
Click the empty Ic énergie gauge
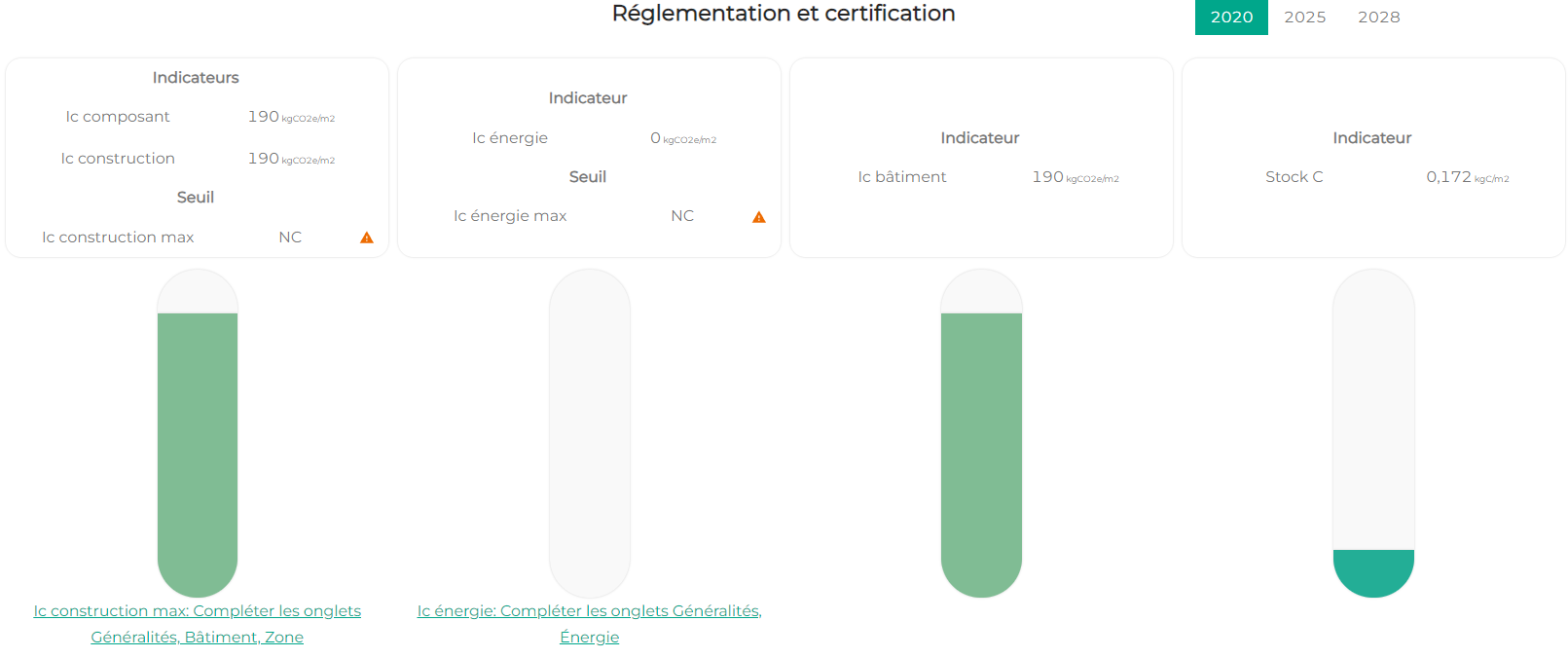(589, 433)
